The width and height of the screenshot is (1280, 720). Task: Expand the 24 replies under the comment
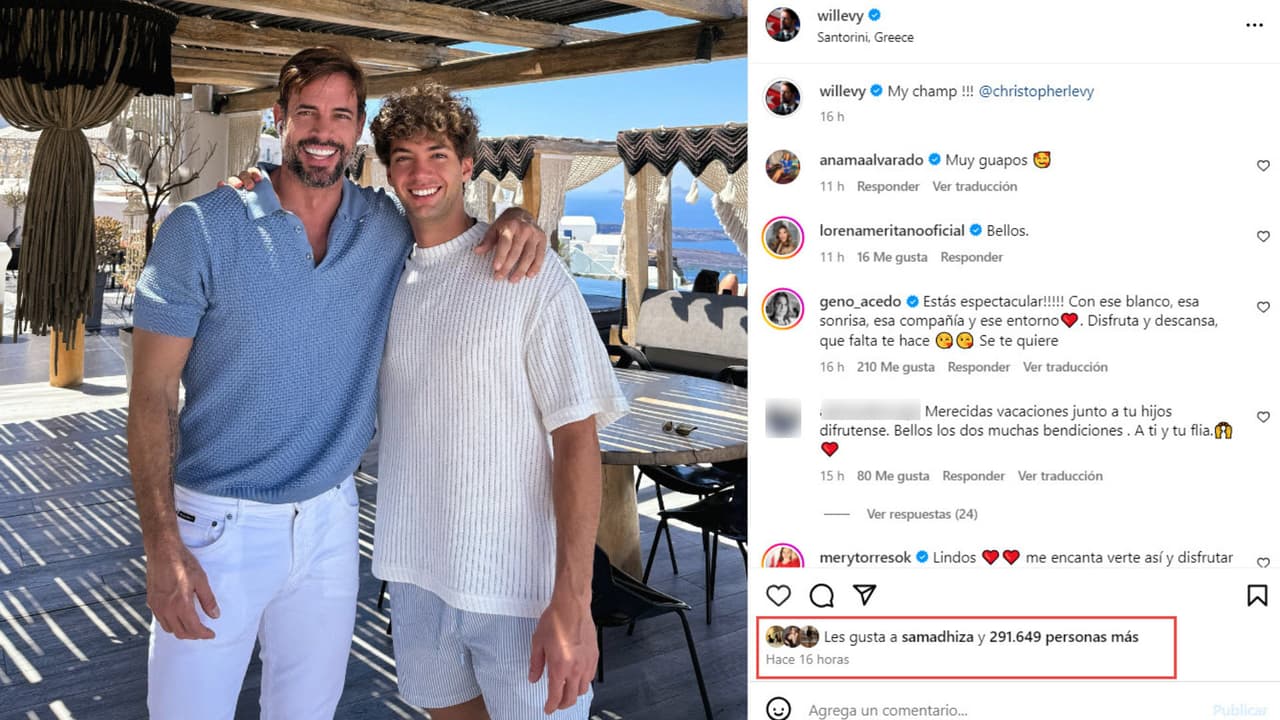(x=921, y=513)
